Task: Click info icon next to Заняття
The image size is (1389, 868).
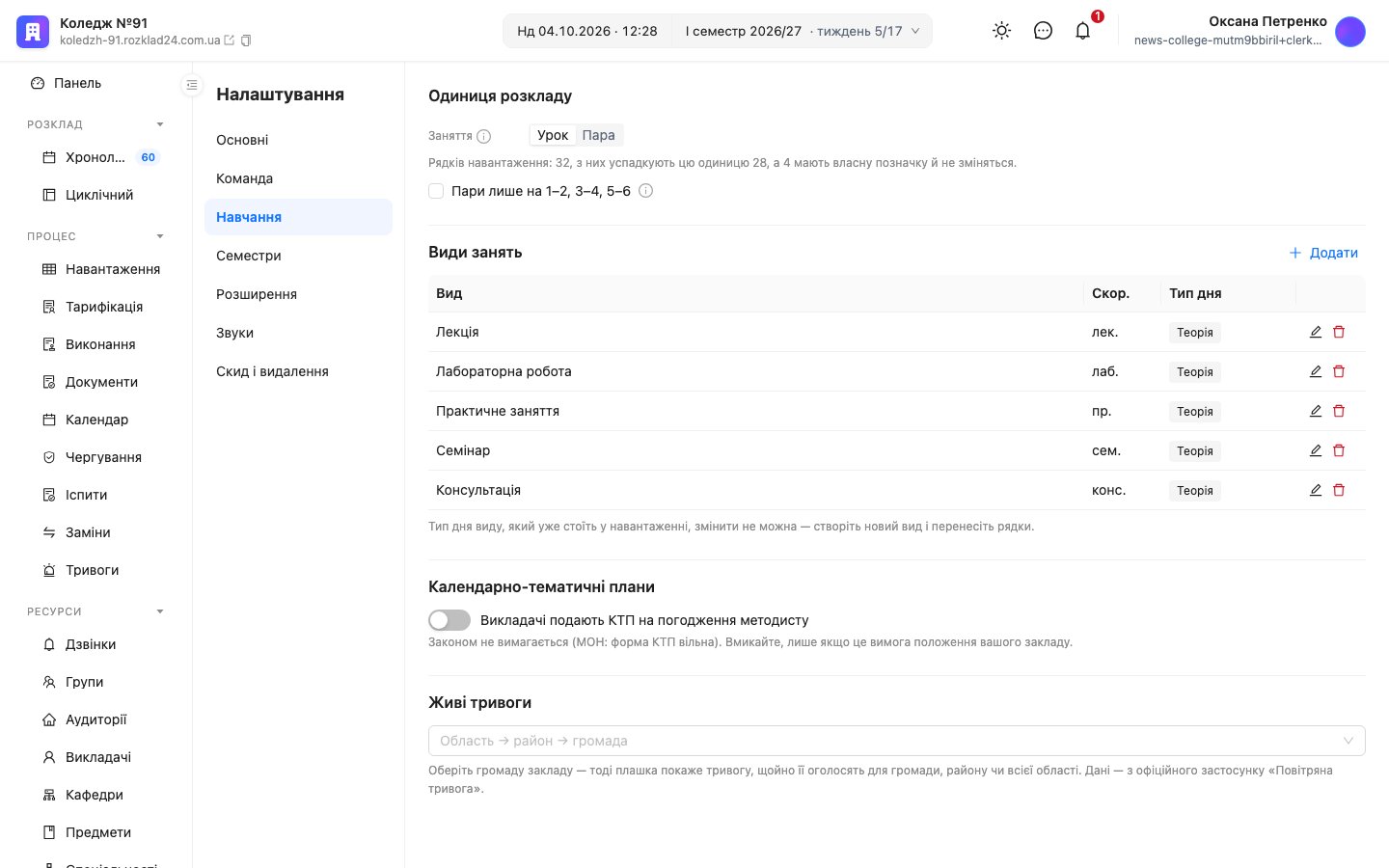Action: click(484, 136)
